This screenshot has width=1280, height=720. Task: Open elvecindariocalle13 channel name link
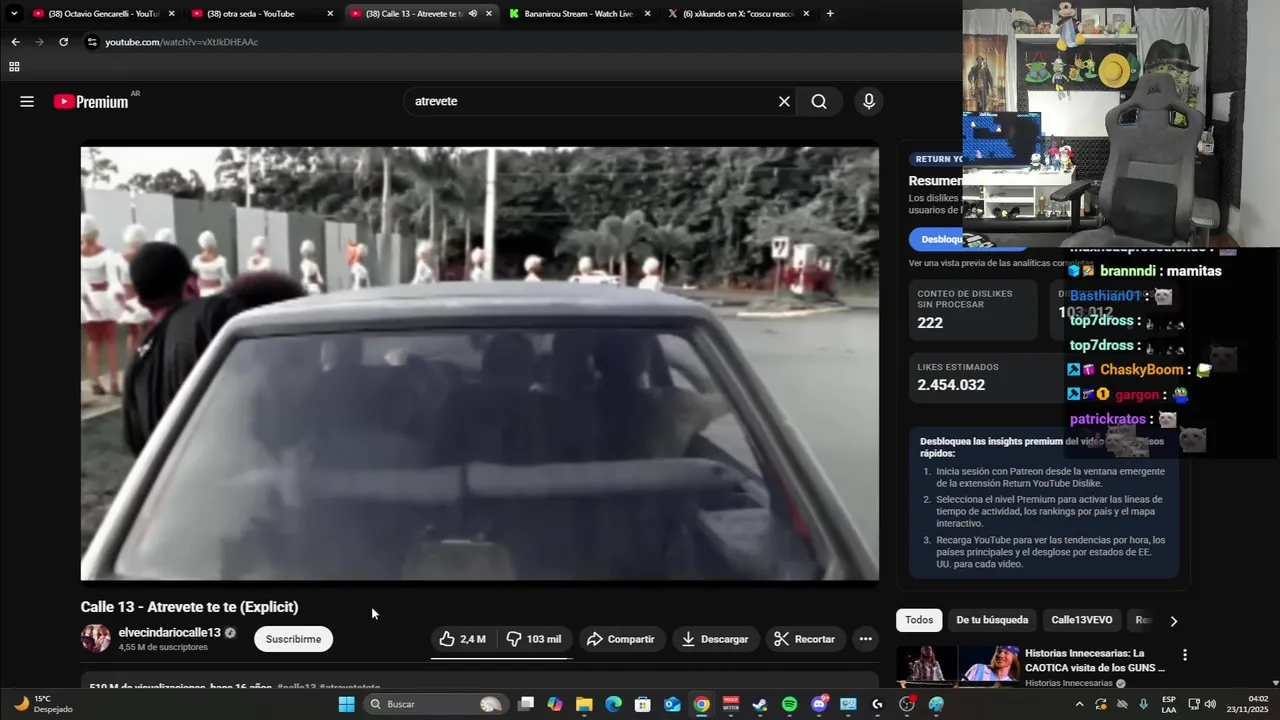(x=169, y=633)
